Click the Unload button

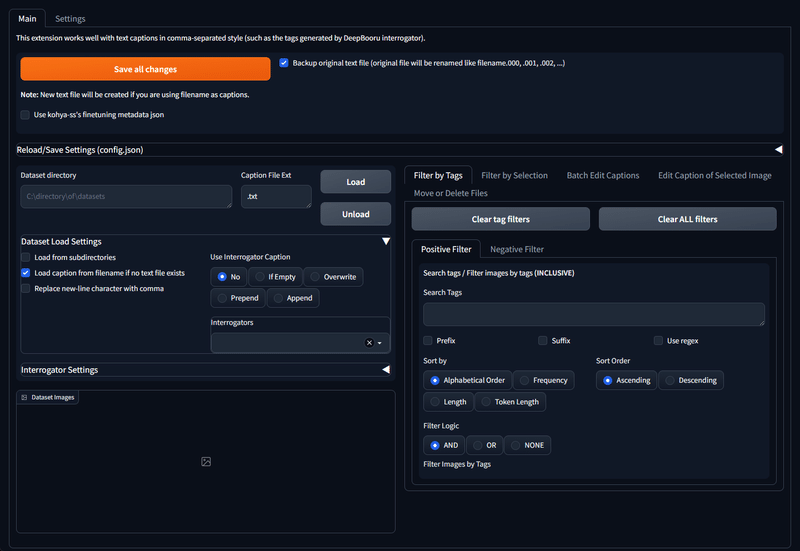(x=356, y=214)
